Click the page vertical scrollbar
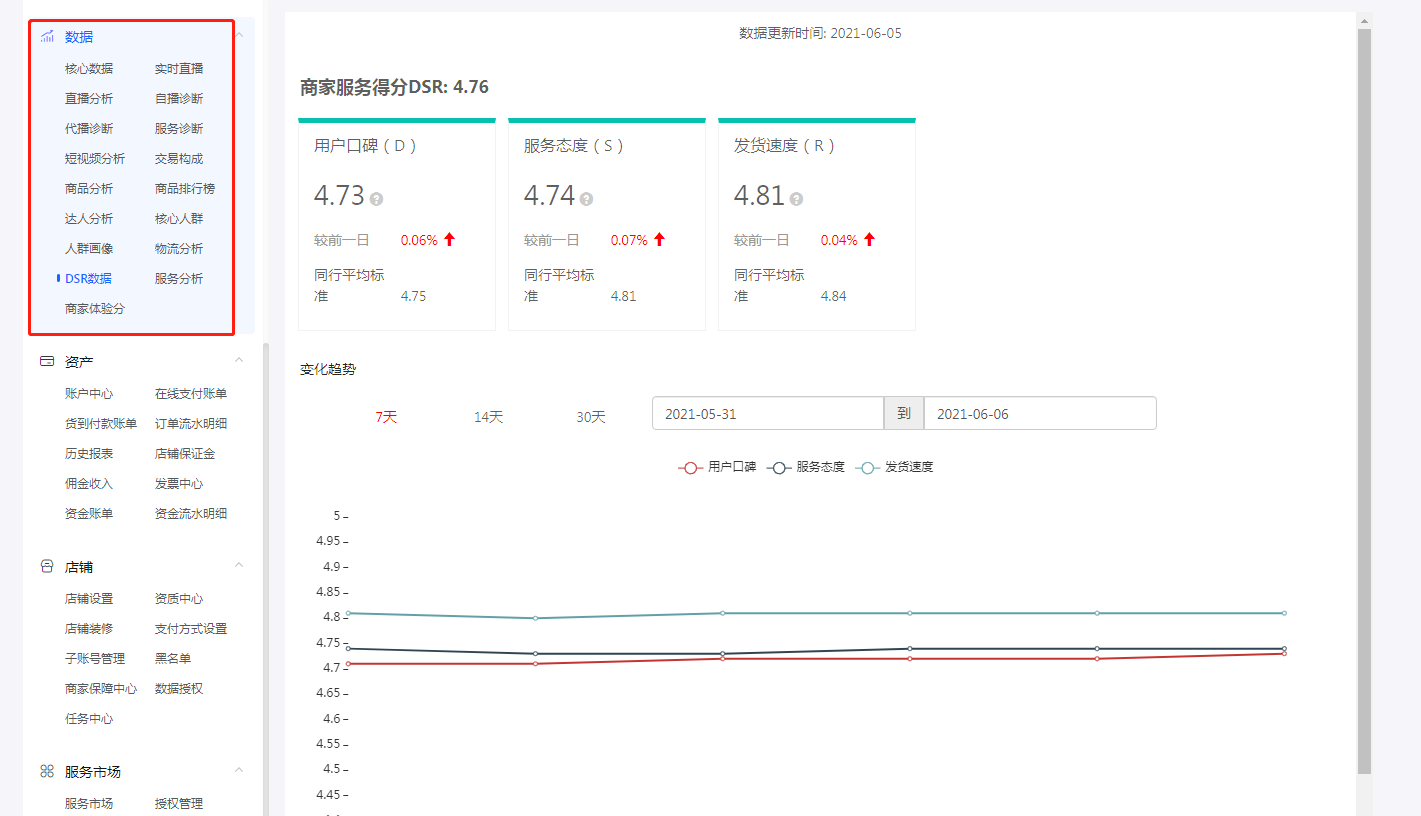The height and width of the screenshot is (816, 1421). point(1364,400)
